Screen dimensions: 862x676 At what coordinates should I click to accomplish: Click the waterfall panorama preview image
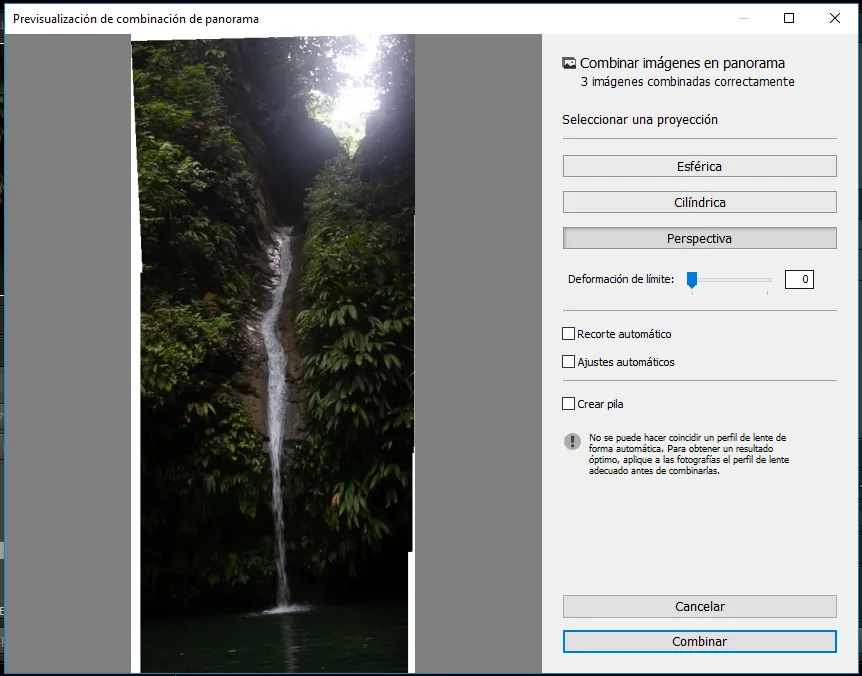pyautogui.click(x=273, y=354)
